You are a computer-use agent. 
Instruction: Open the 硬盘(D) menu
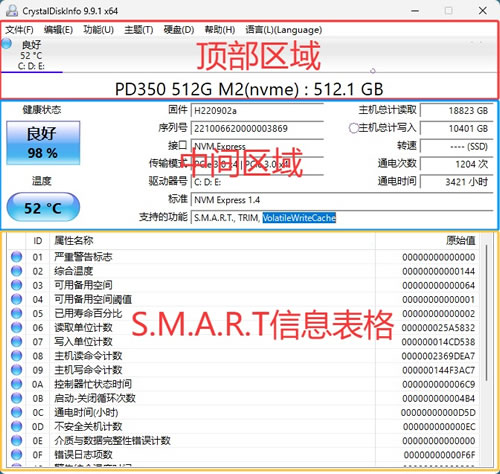[x=179, y=30]
